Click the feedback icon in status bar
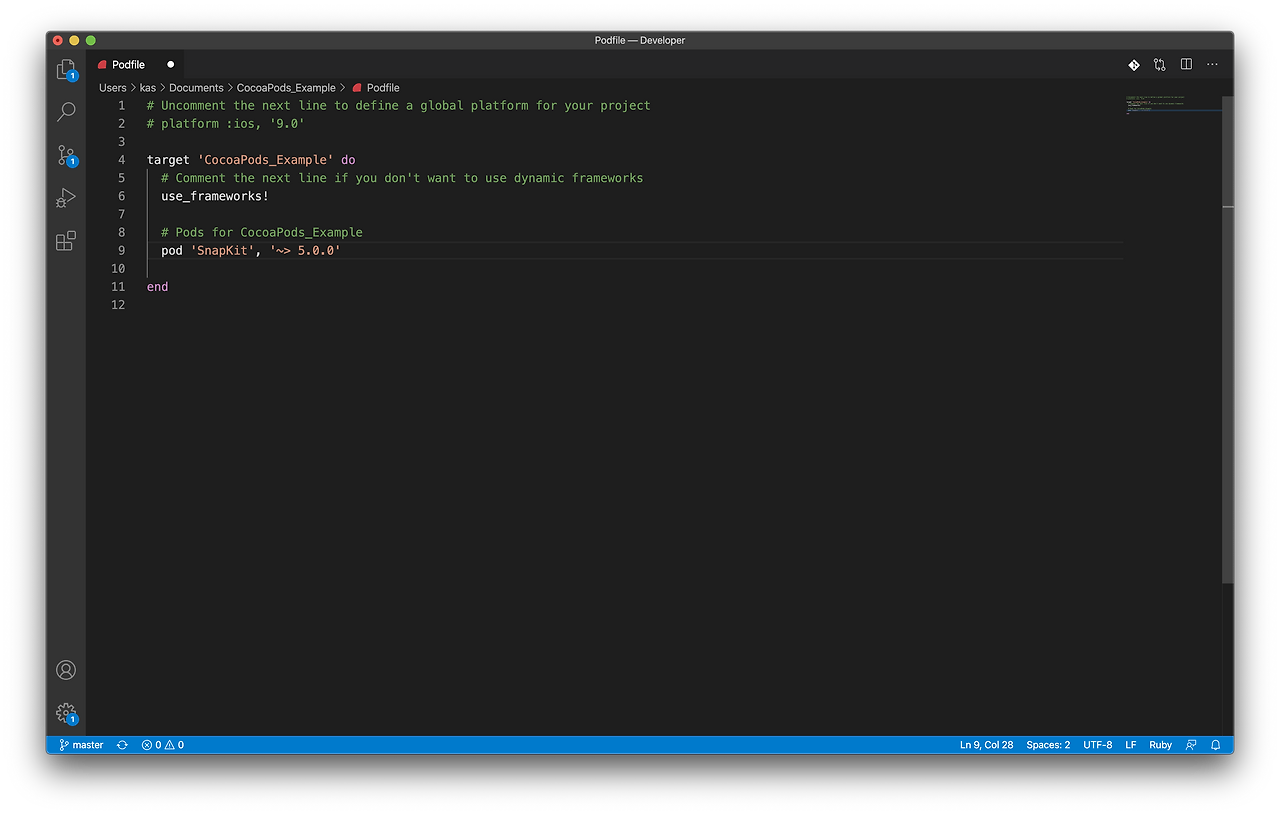The height and width of the screenshot is (815, 1280). tap(1191, 745)
